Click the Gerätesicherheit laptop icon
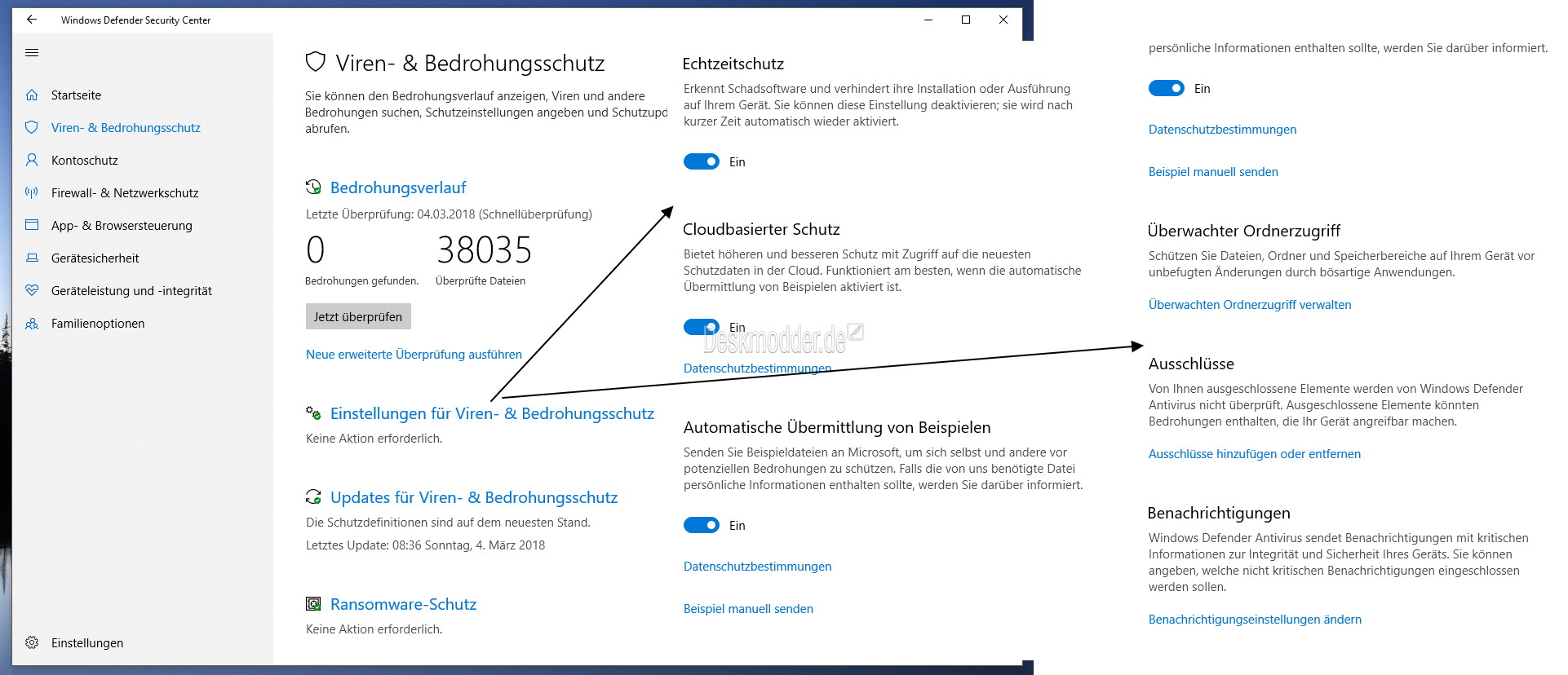1568x675 pixels. pyautogui.click(x=32, y=258)
